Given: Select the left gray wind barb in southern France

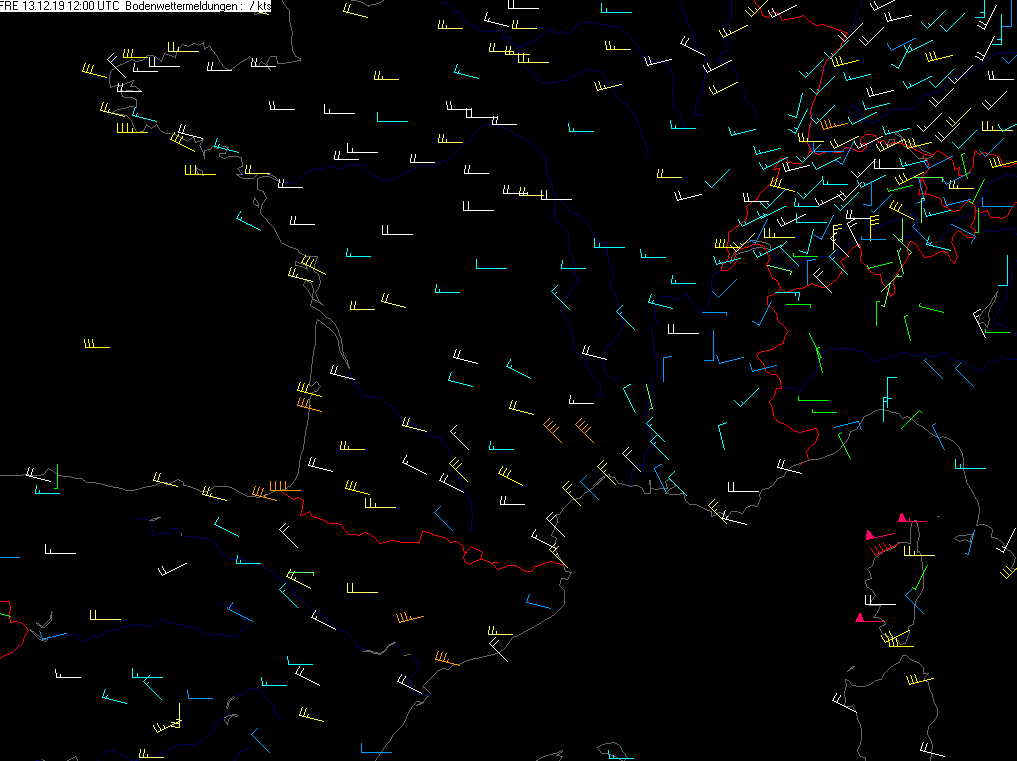Looking at the screenshot, I should click(553, 430).
